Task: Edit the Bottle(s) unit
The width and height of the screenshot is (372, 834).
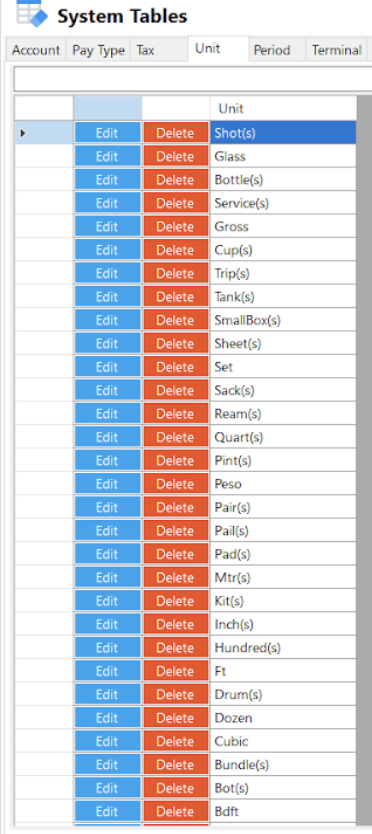Action: (108, 179)
